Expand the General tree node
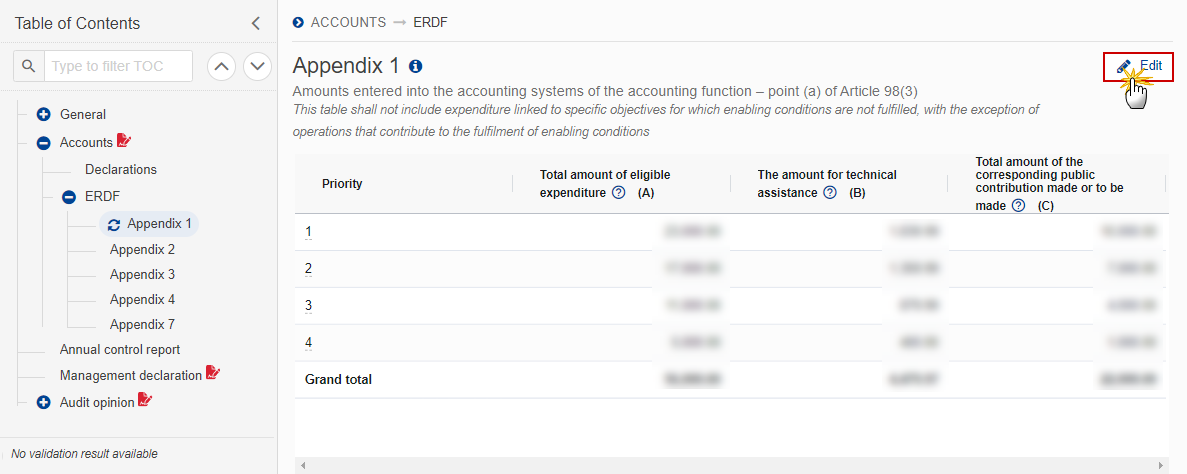Image resolution: width=1187 pixels, height=474 pixels. point(44,115)
